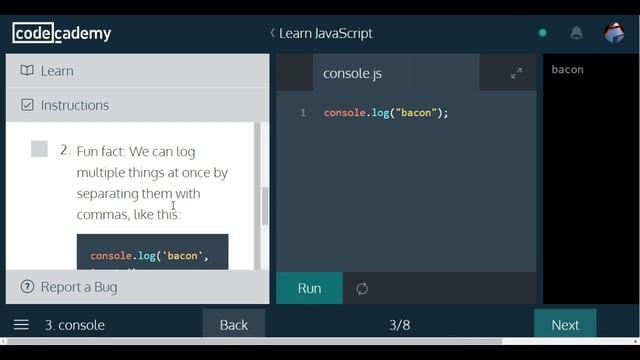Viewport: 640px width, 360px height.
Task: Expand the Learn section
Action: point(138,71)
